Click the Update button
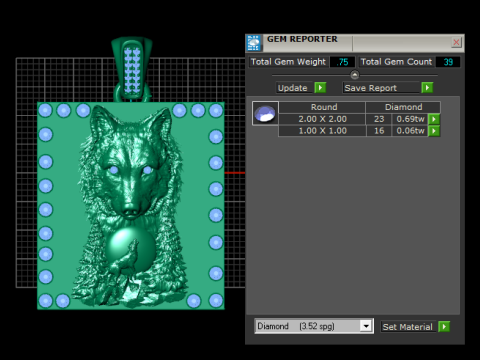 tap(293, 88)
